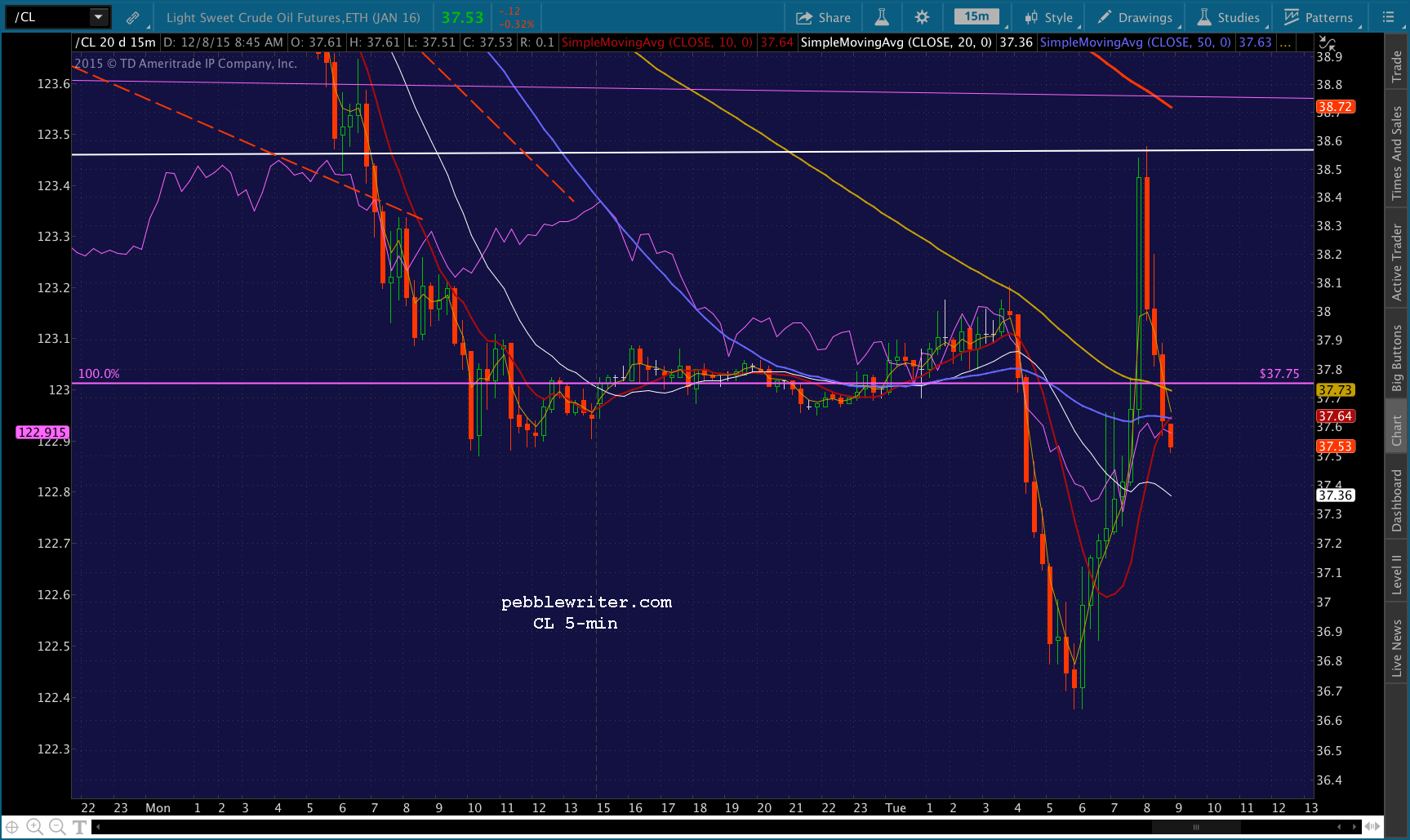Click the $37.75 level label

click(x=1279, y=374)
